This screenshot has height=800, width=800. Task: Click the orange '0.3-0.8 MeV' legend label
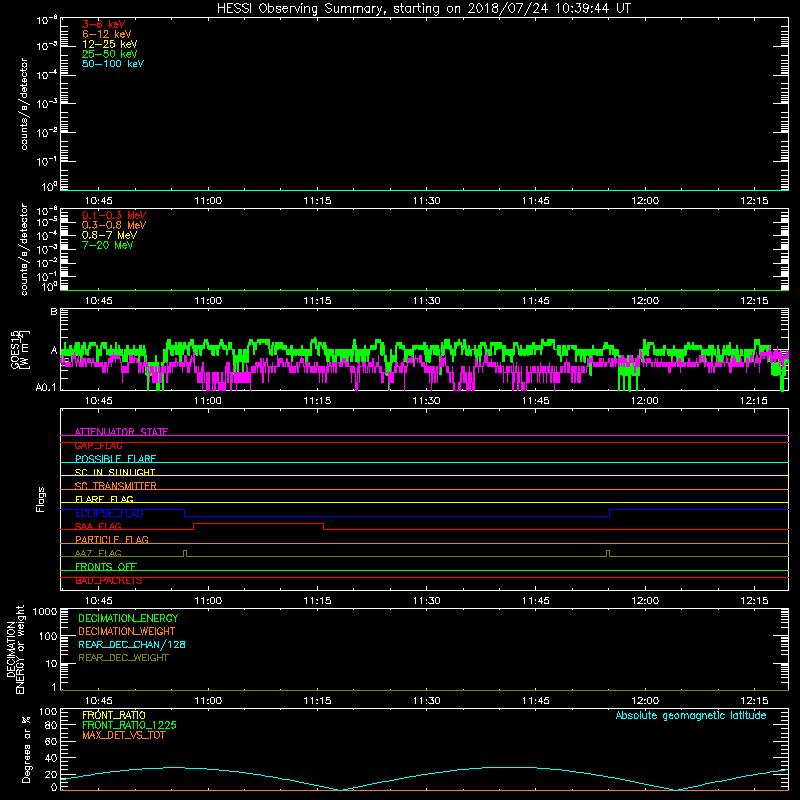114,225
